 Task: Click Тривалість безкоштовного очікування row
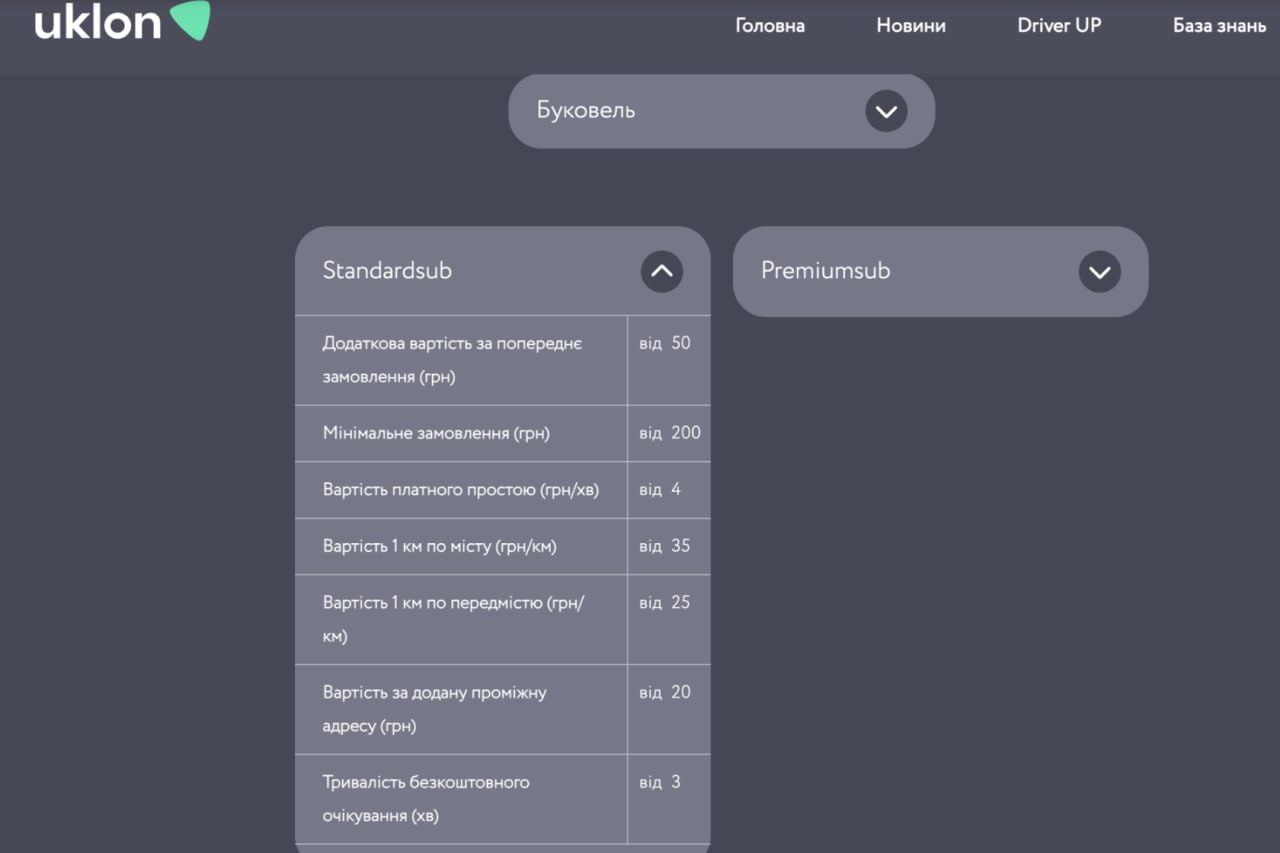tap(425, 799)
